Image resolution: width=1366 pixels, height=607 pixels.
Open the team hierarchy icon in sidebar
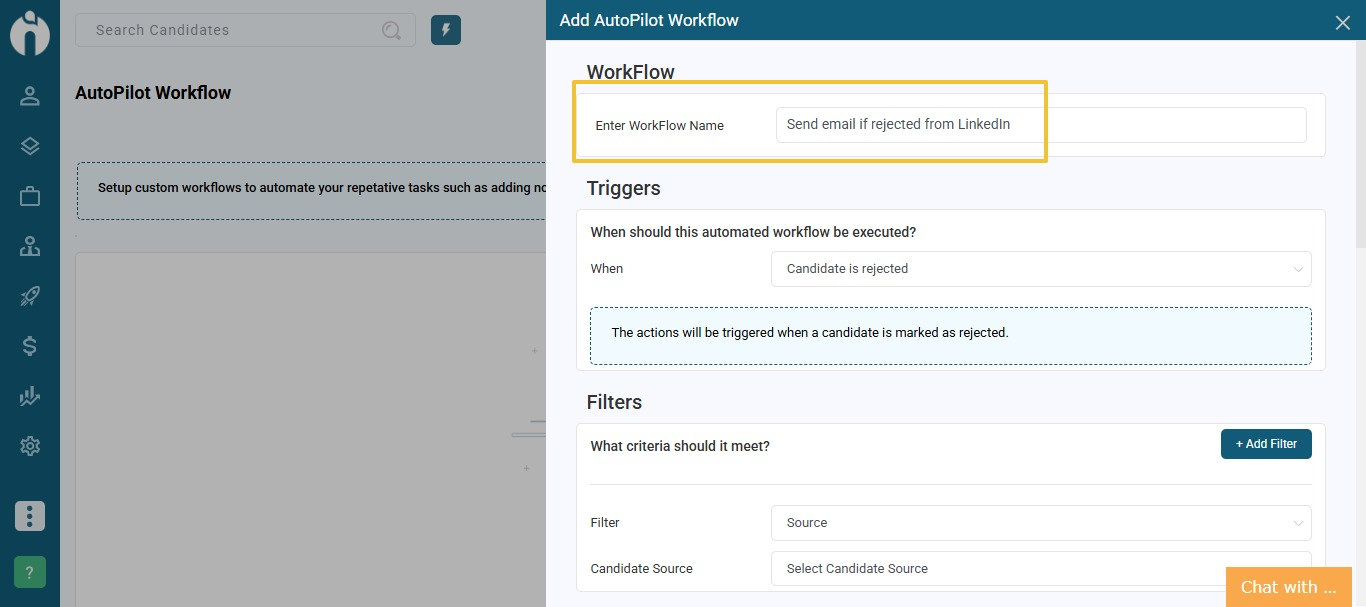click(x=30, y=246)
